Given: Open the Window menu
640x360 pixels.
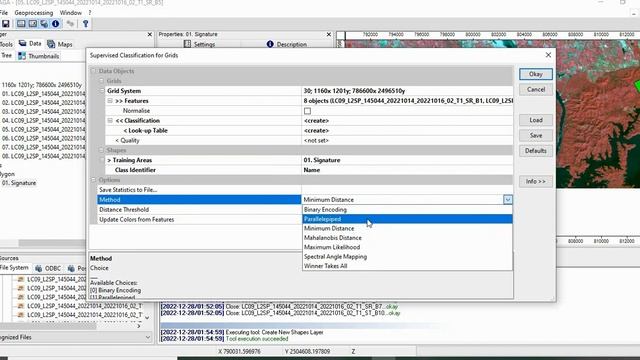Looking at the screenshot, I should [71, 13].
